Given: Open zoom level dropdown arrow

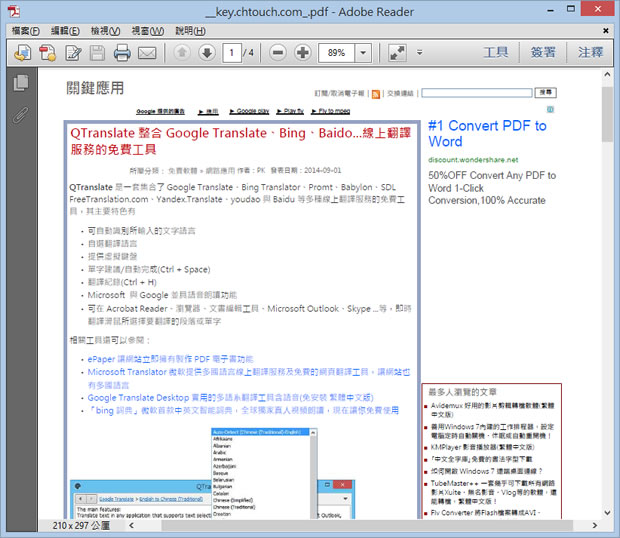Looking at the screenshot, I should [363, 53].
